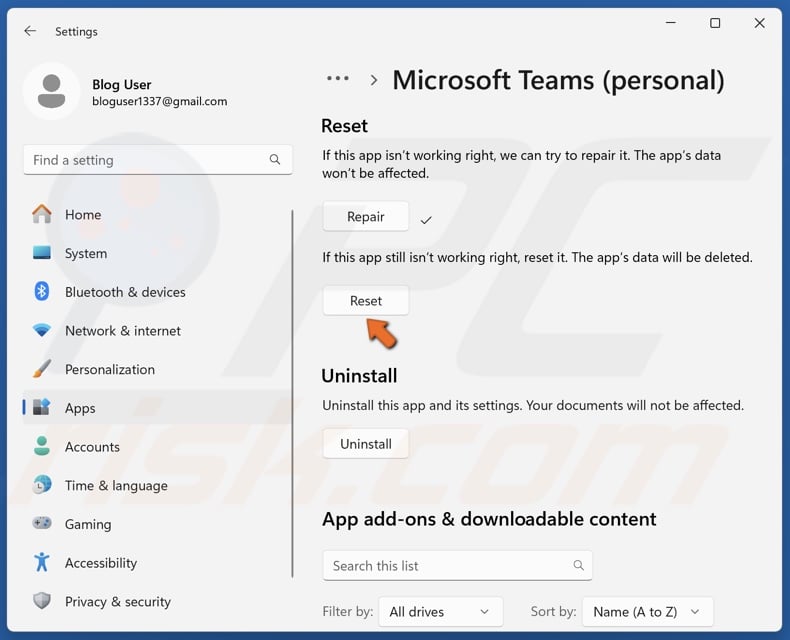Open Personalization settings
This screenshot has height=640, width=790.
[x=156, y=369]
